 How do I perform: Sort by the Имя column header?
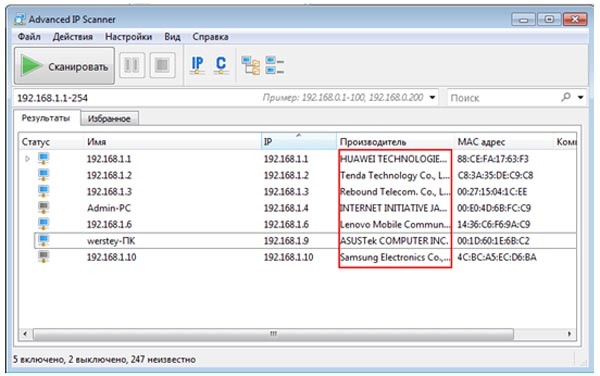172,142
